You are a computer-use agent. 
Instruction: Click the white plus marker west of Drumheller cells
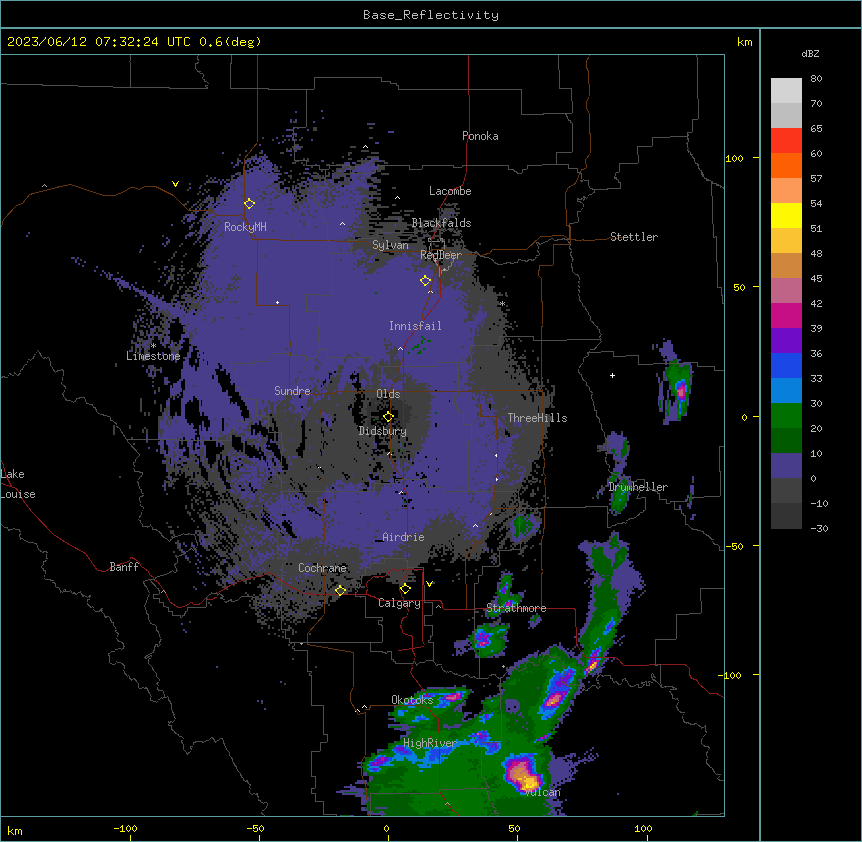(612, 375)
